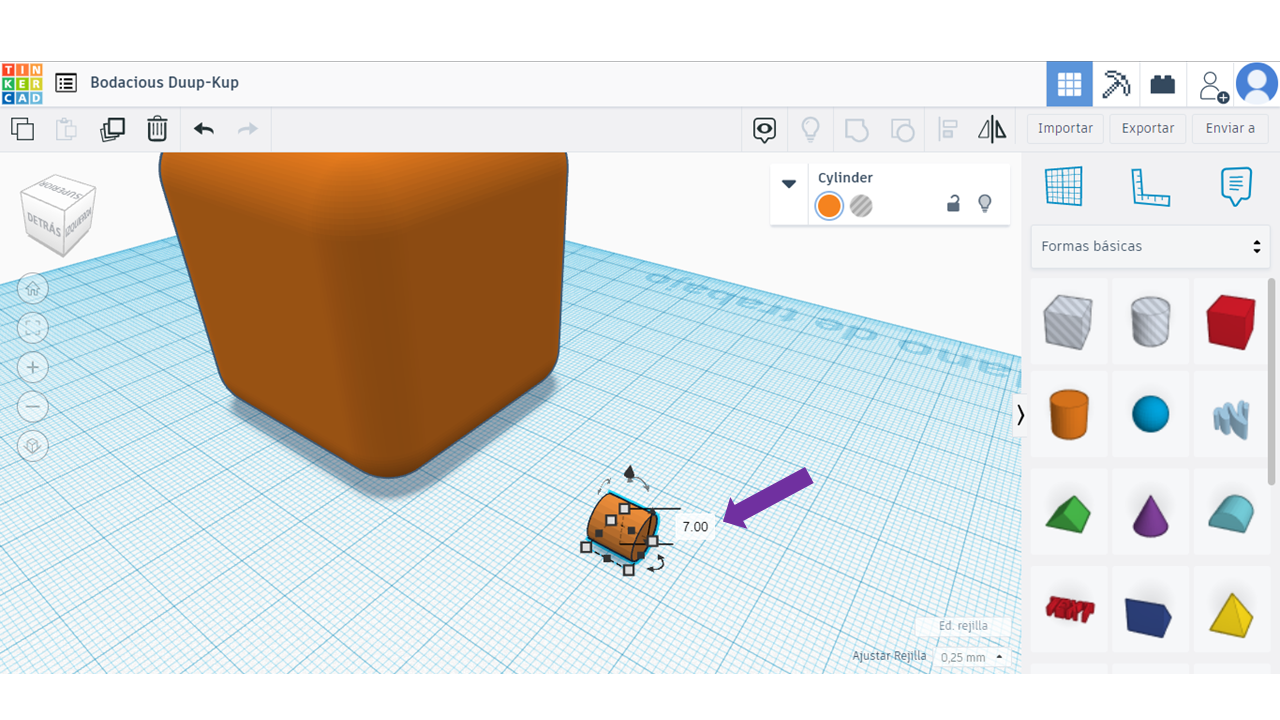Pick the purple Cone shape

pyautogui.click(x=1150, y=513)
